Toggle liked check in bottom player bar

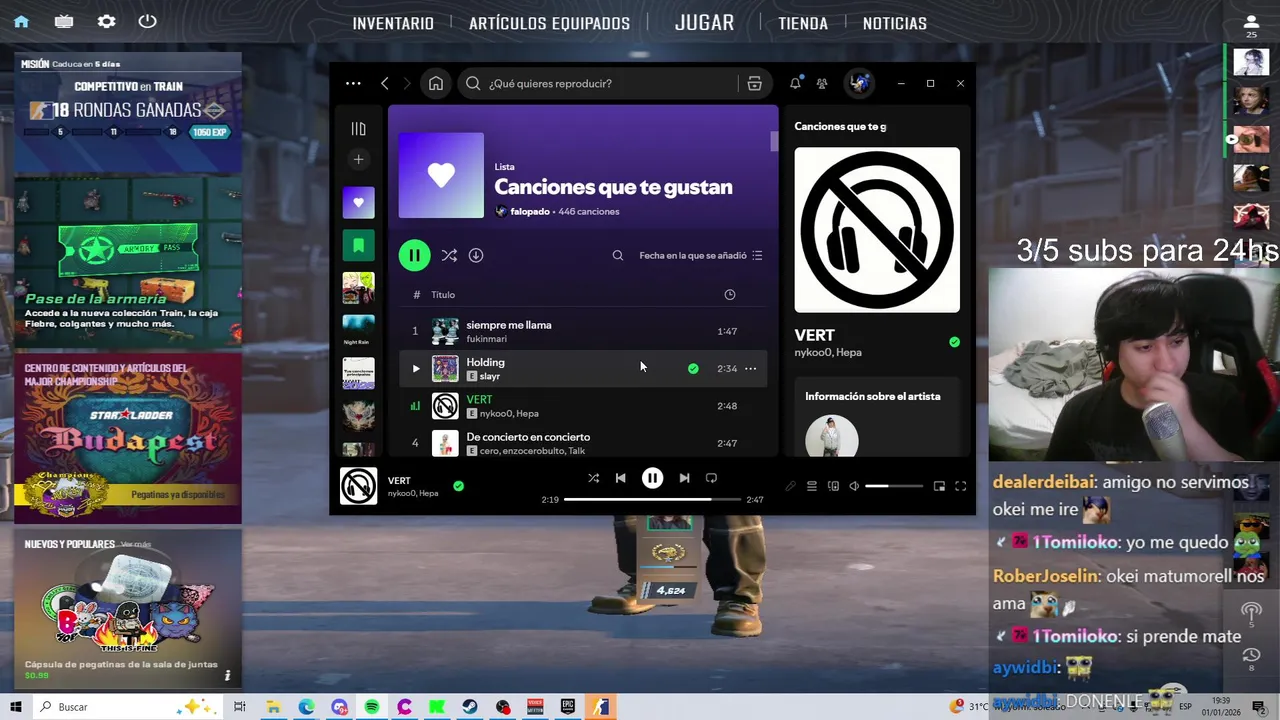(x=458, y=486)
